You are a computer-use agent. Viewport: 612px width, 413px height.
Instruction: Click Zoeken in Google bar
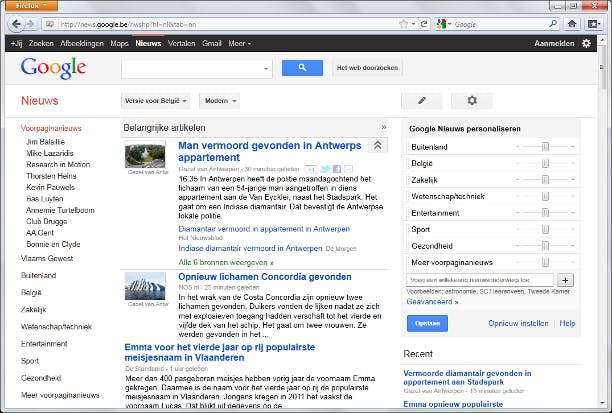click(41, 43)
